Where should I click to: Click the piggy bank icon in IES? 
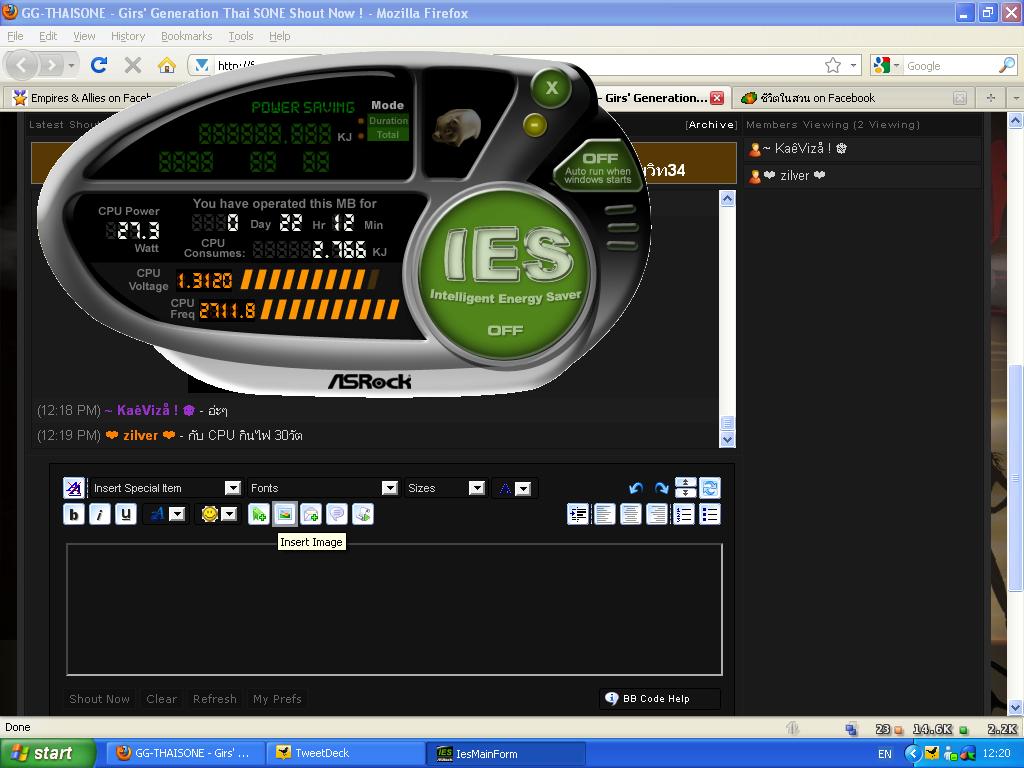tap(457, 127)
